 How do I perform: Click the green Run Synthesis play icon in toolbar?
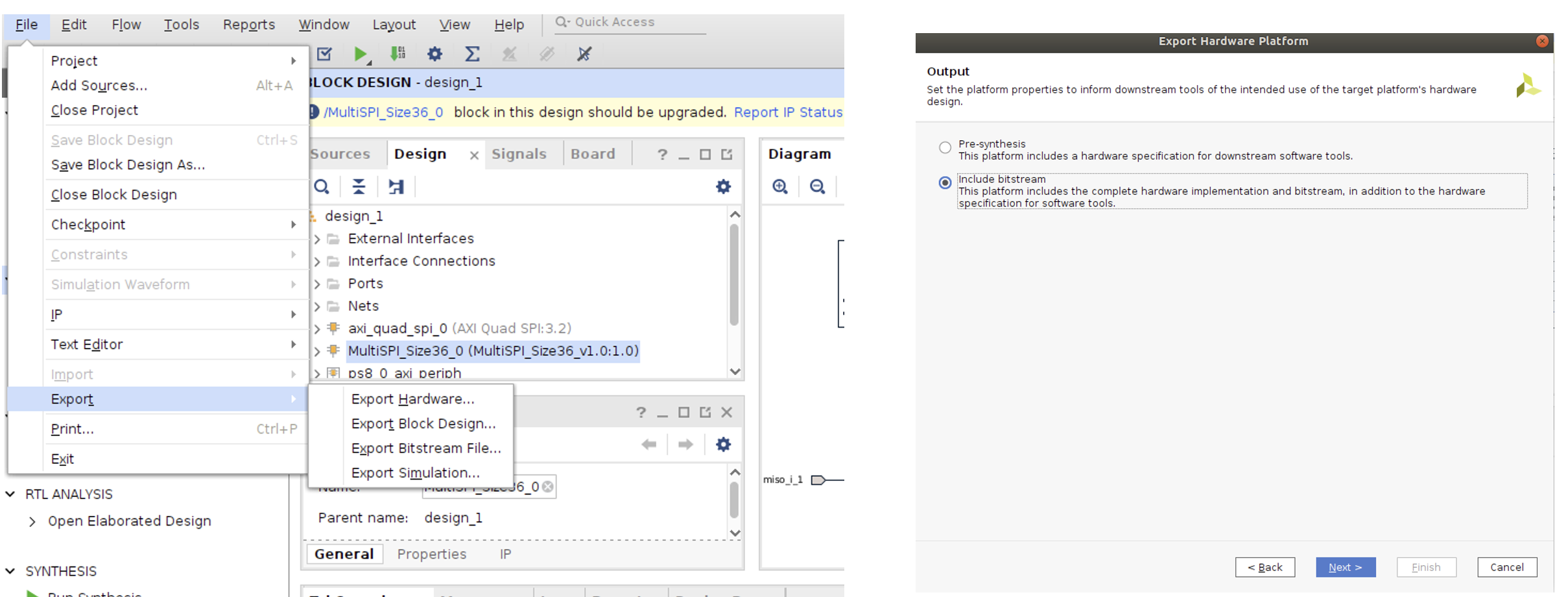click(x=361, y=54)
